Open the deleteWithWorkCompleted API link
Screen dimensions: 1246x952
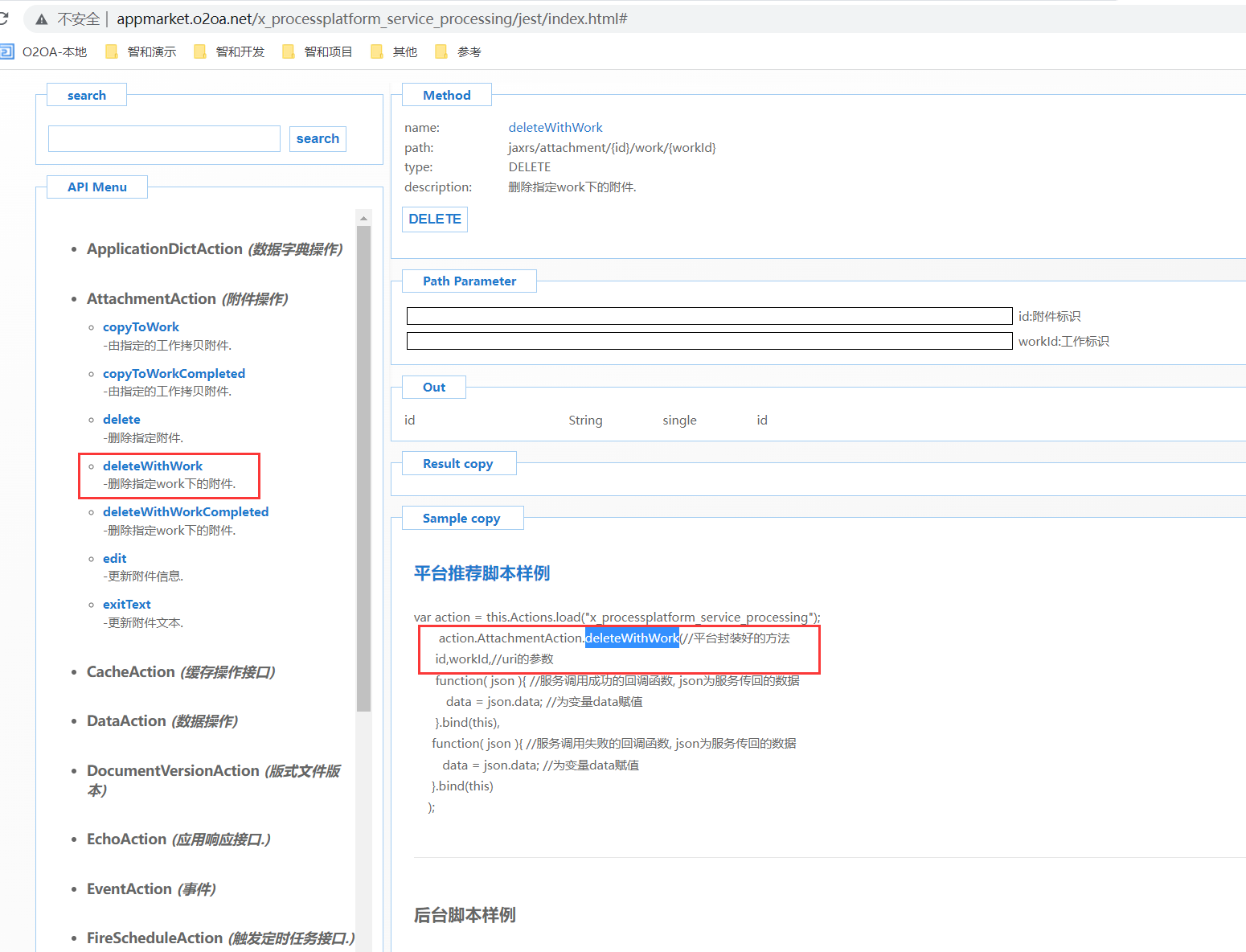186,512
